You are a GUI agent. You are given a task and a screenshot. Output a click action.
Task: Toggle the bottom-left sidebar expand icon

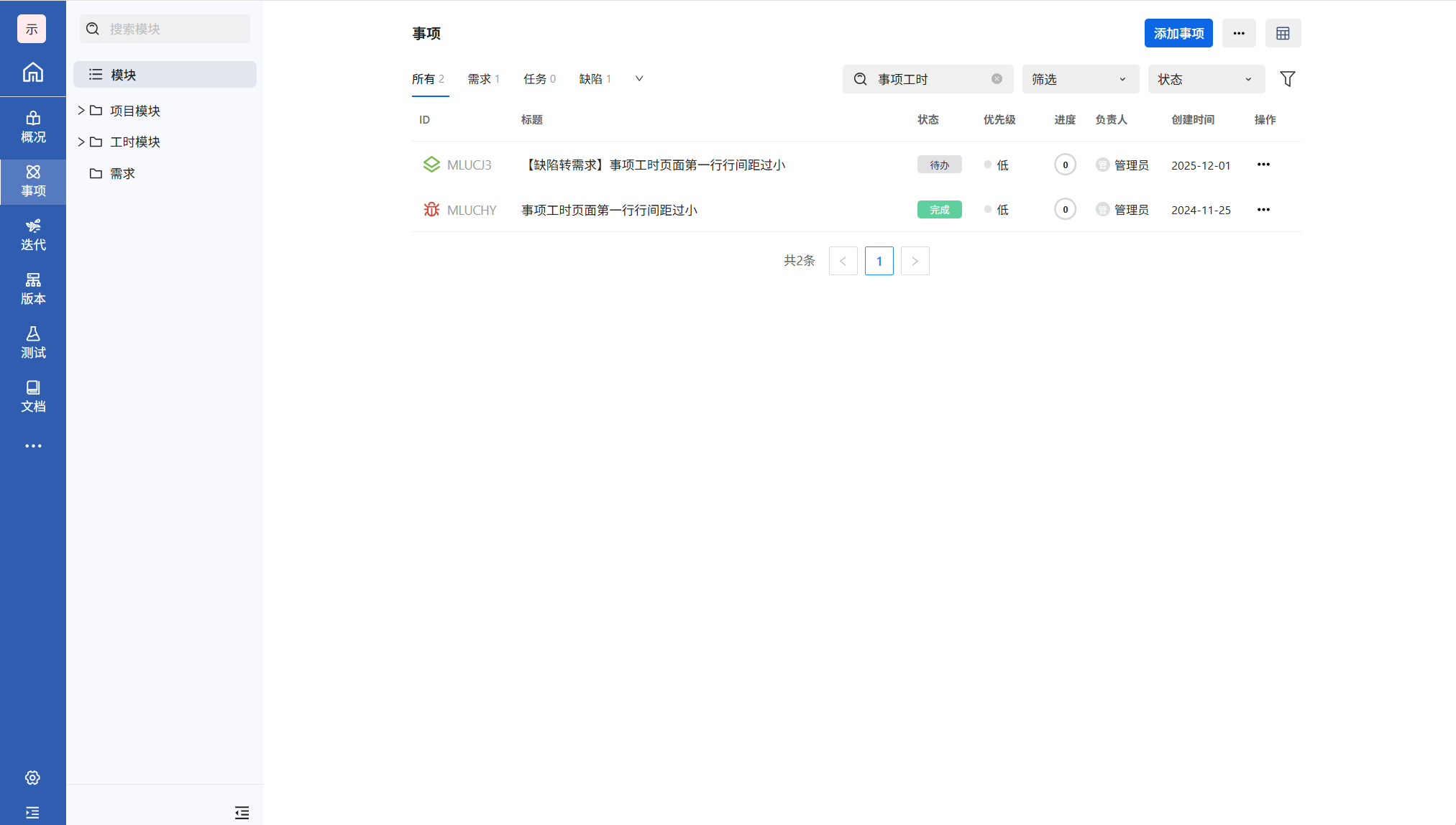pos(32,813)
